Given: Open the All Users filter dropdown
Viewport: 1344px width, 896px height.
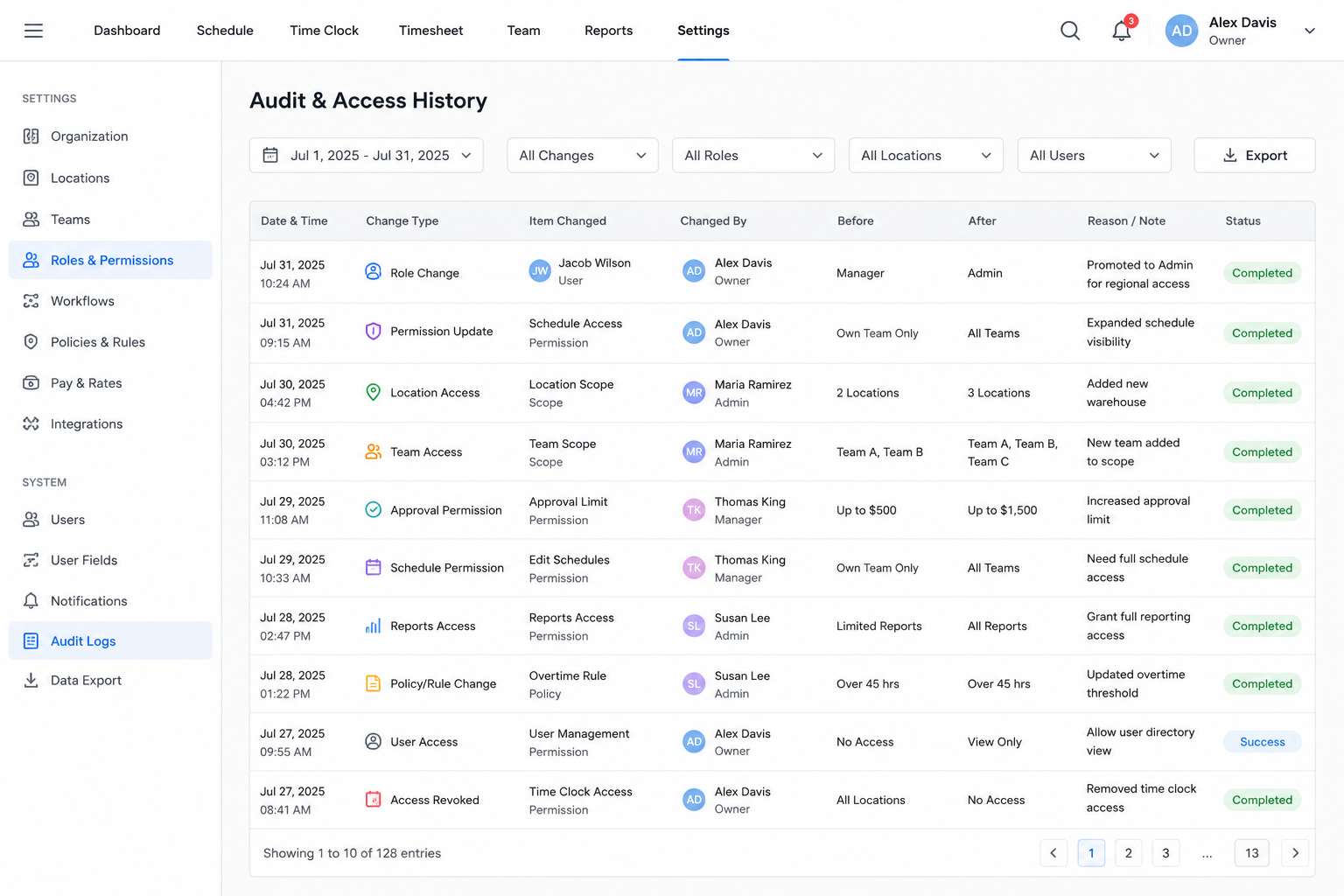Looking at the screenshot, I should click(1094, 155).
